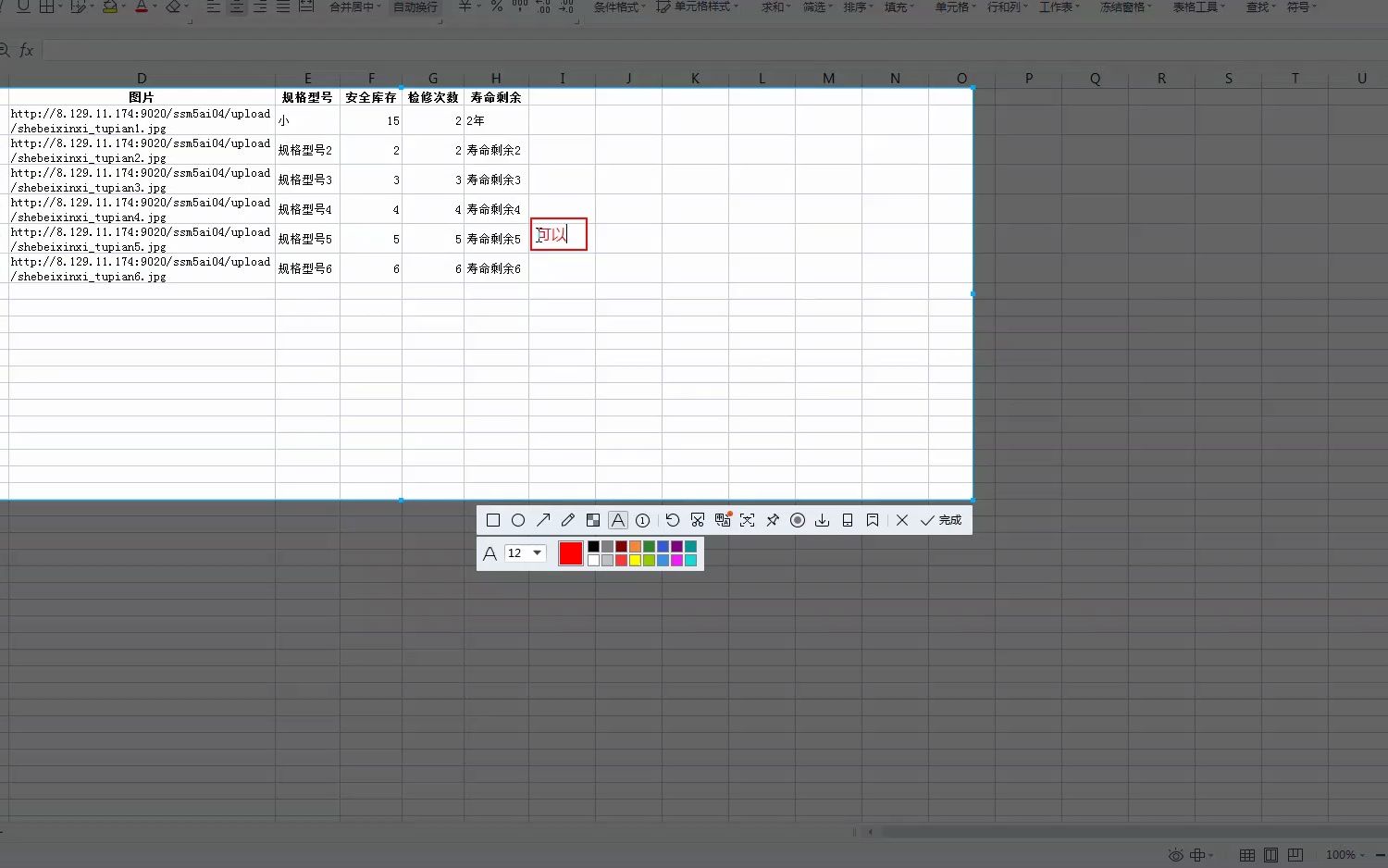Switch to page layout view in the status bar
Viewport: 1388px width, 868px height.
pyautogui.click(x=1271, y=855)
